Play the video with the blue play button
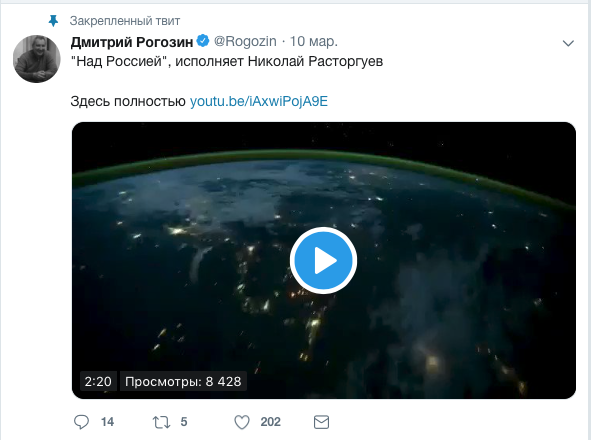This screenshot has height=440, width=591. (323, 261)
